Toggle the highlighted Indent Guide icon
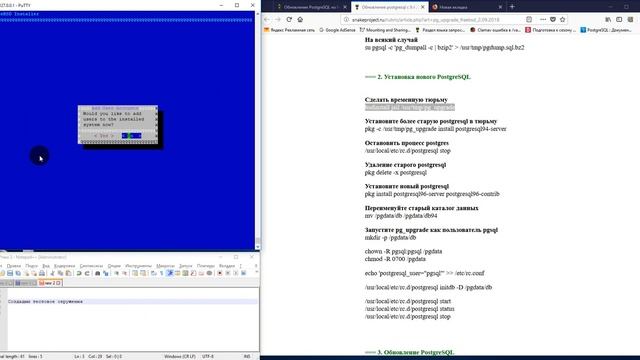Viewport: 640px width, 360px height. point(170,273)
